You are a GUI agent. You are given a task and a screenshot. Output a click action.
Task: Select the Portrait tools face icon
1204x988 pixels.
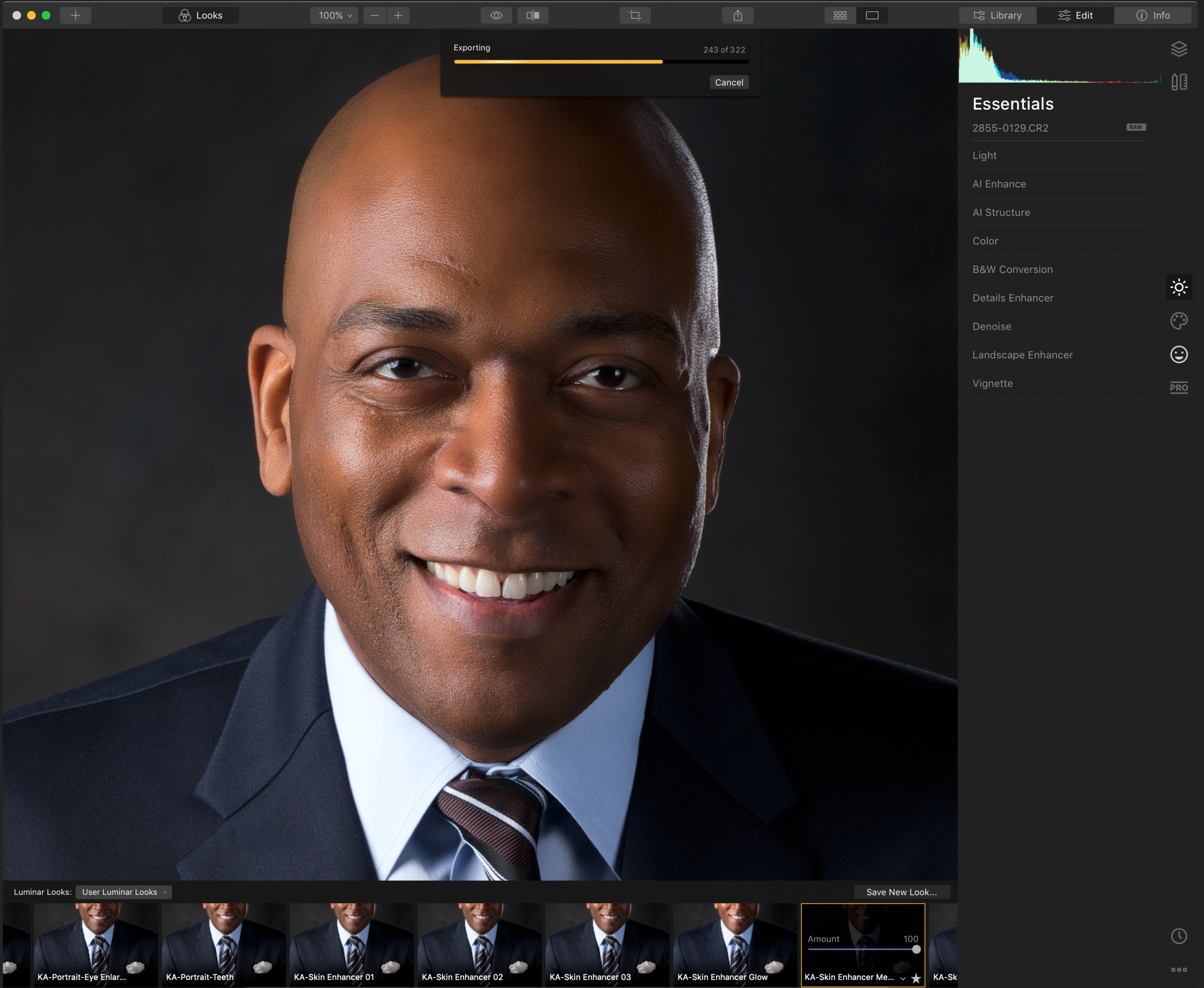[1179, 355]
